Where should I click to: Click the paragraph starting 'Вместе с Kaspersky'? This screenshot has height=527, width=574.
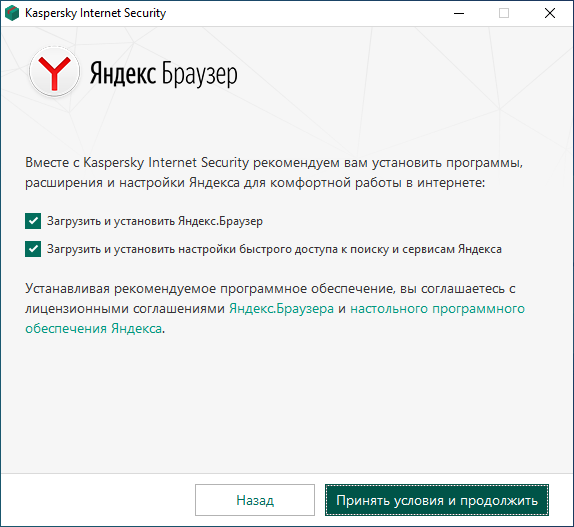274,172
